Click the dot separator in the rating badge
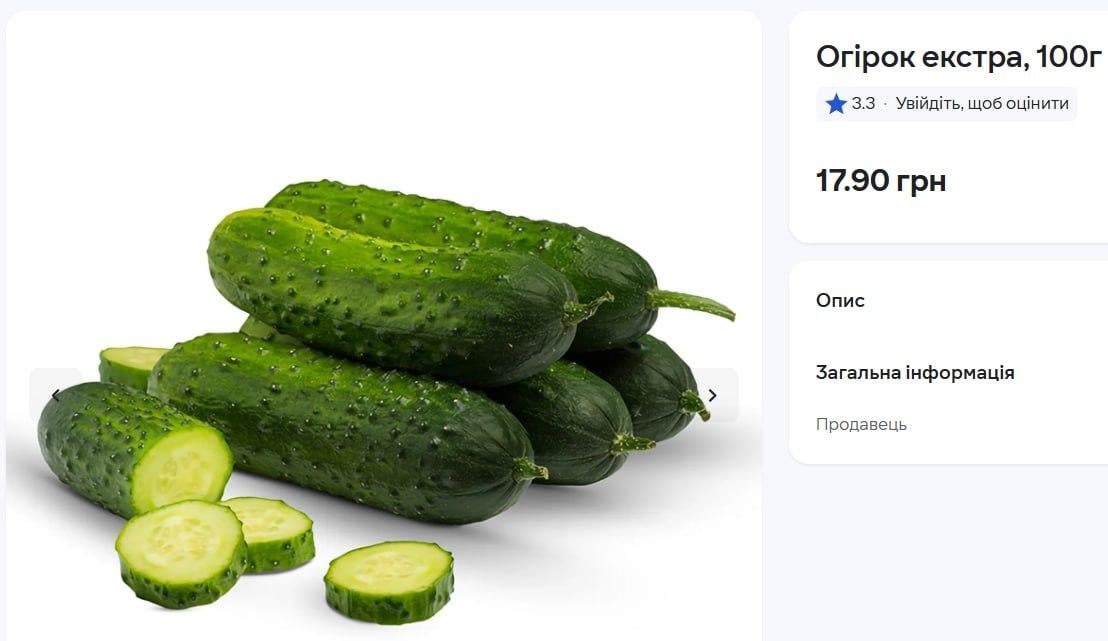1108x641 pixels. click(x=885, y=104)
